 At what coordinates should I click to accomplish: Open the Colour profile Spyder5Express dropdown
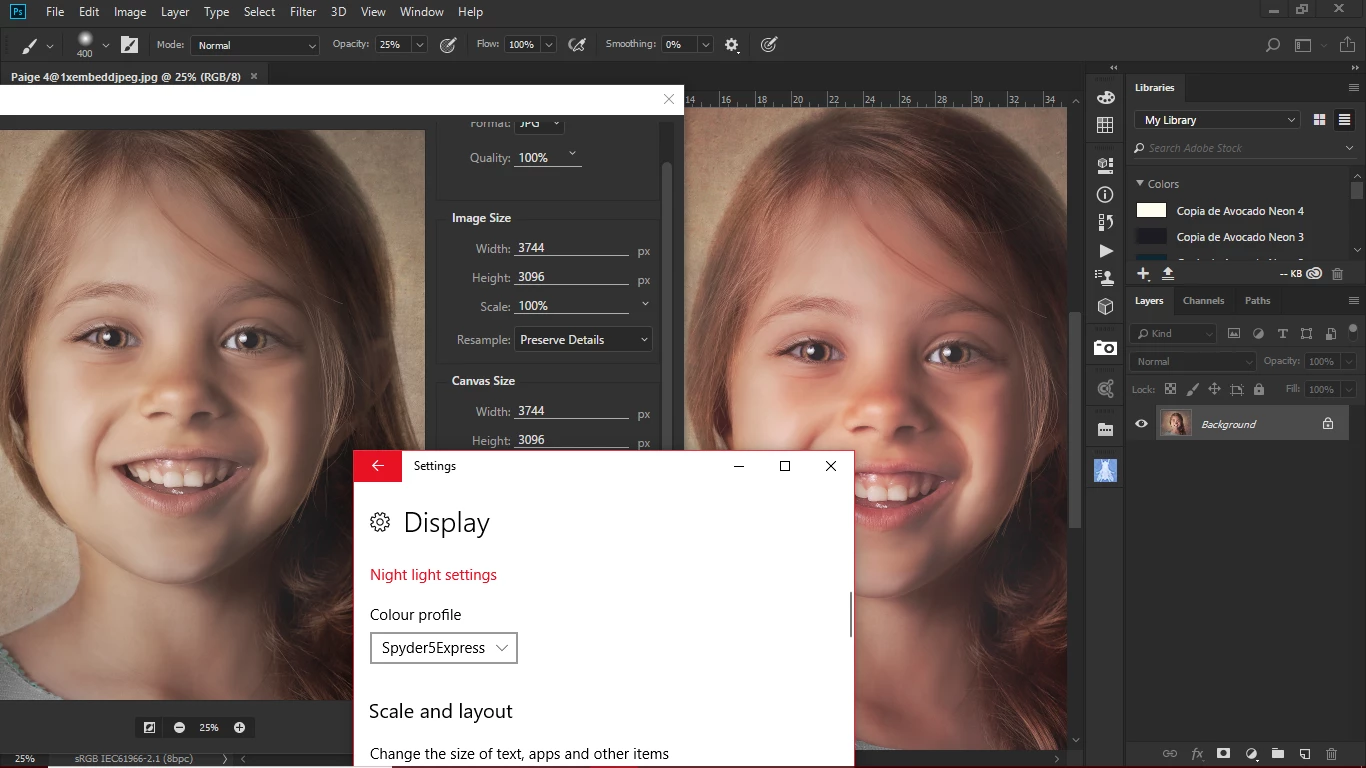point(443,648)
